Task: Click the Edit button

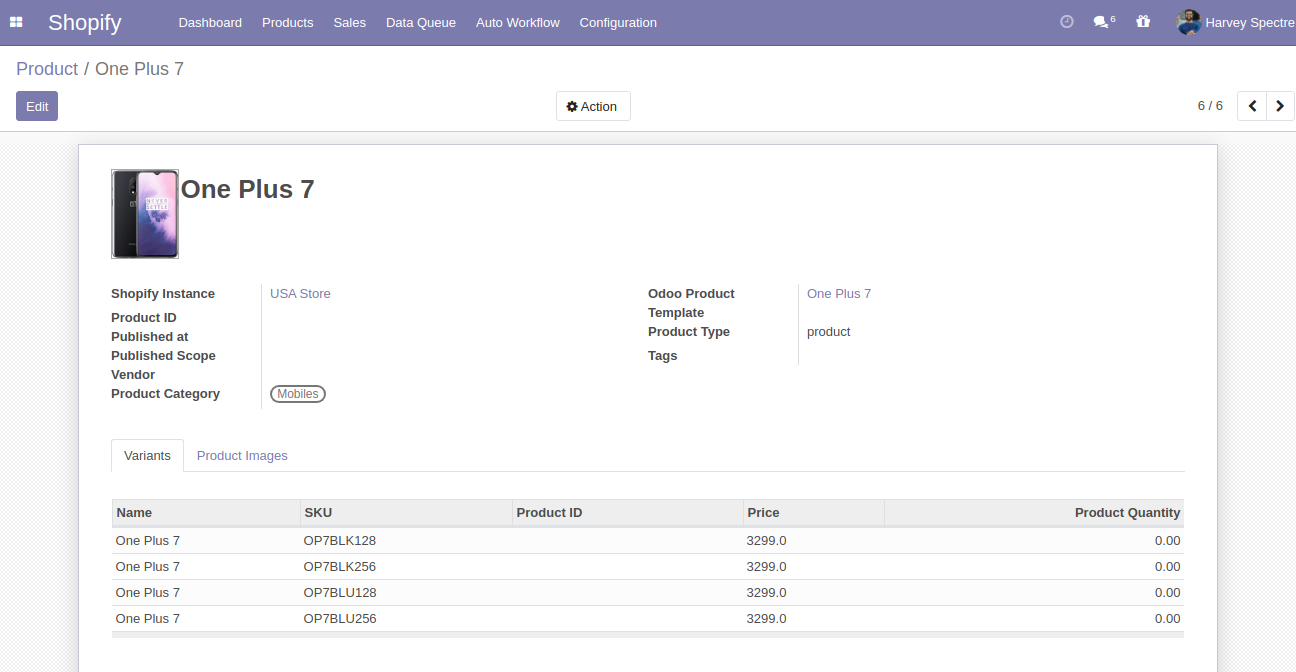Action: (x=37, y=106)
